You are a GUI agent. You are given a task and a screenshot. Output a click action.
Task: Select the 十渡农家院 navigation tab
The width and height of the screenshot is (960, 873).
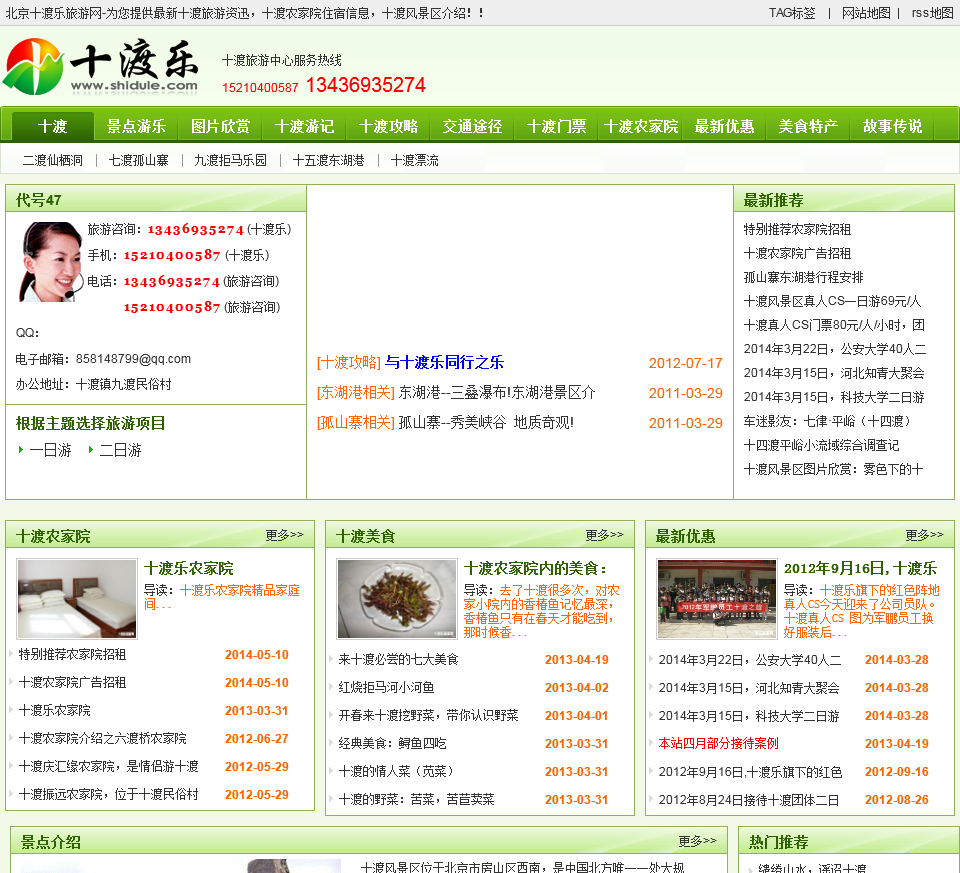(x=640, y=126)
